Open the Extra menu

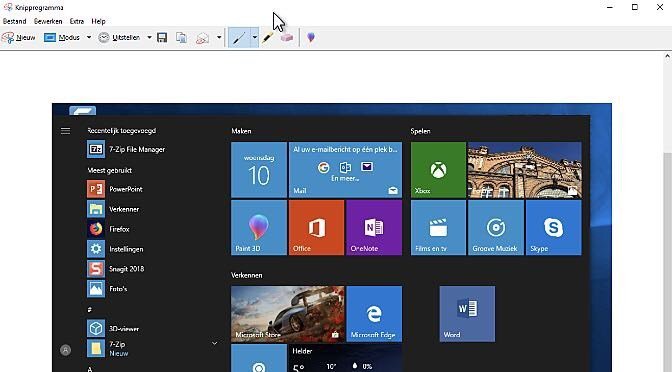(77, 21)
